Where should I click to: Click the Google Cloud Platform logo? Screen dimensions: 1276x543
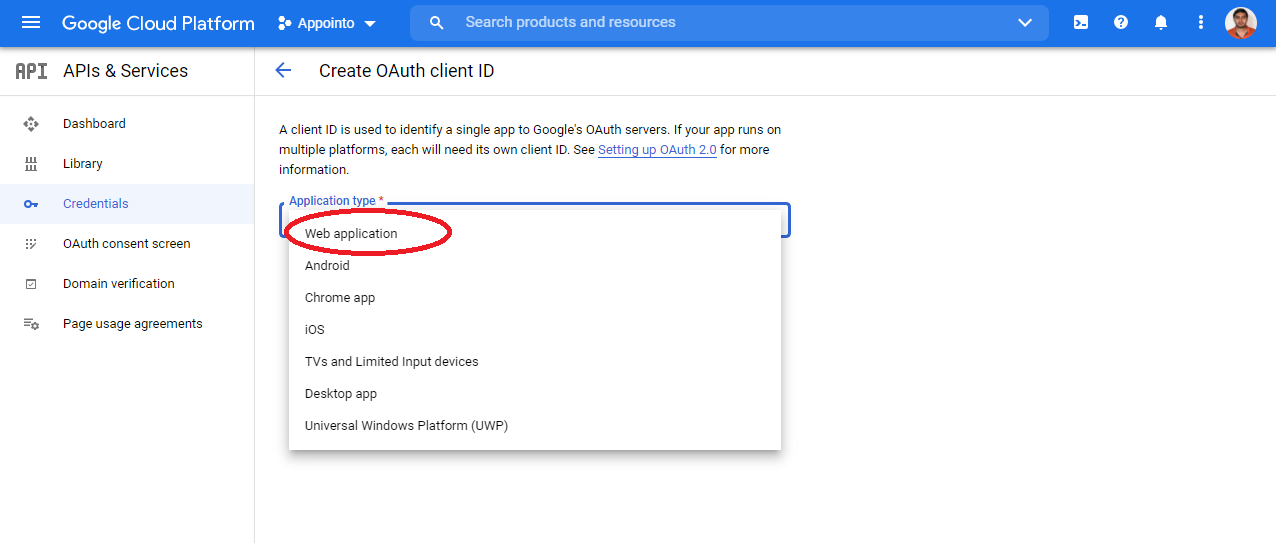(158, 23)
